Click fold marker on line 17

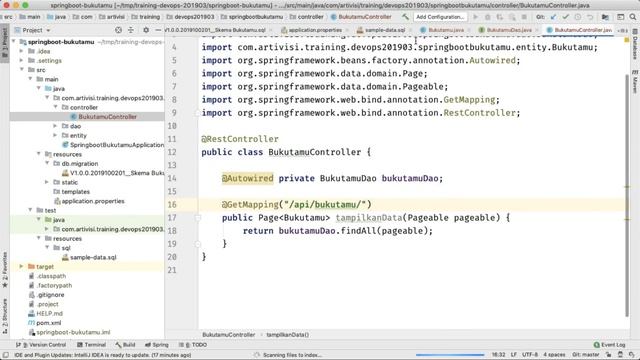198,218
